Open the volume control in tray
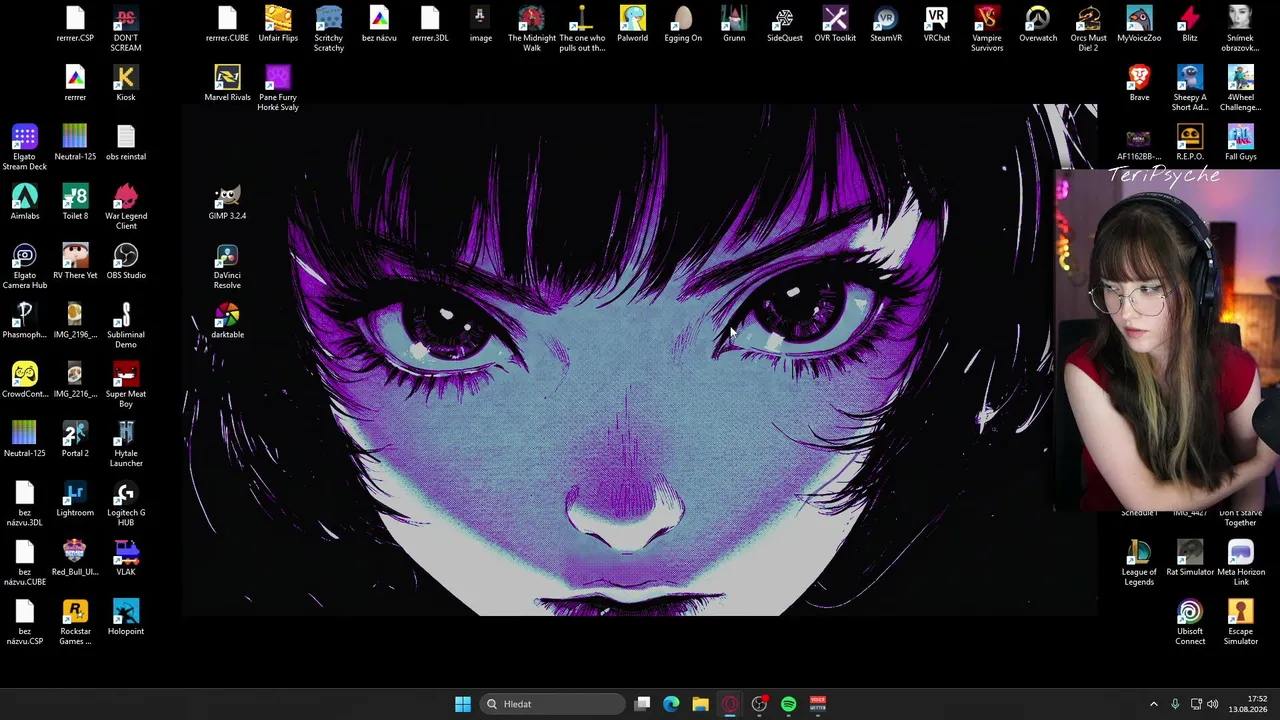 click(1212, 704)
